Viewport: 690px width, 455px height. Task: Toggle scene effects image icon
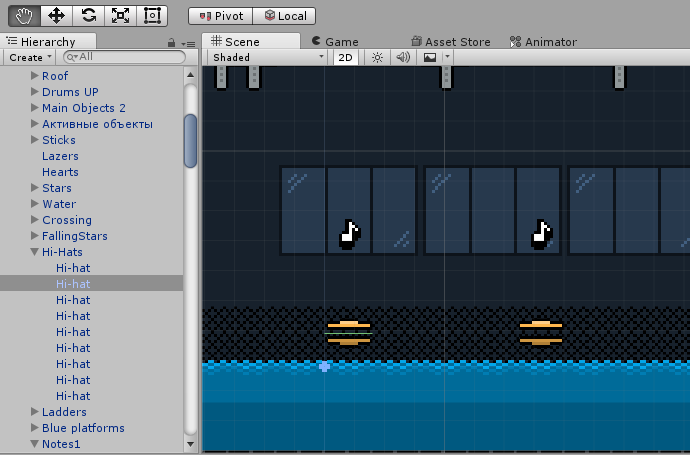(x=430, y=58)
